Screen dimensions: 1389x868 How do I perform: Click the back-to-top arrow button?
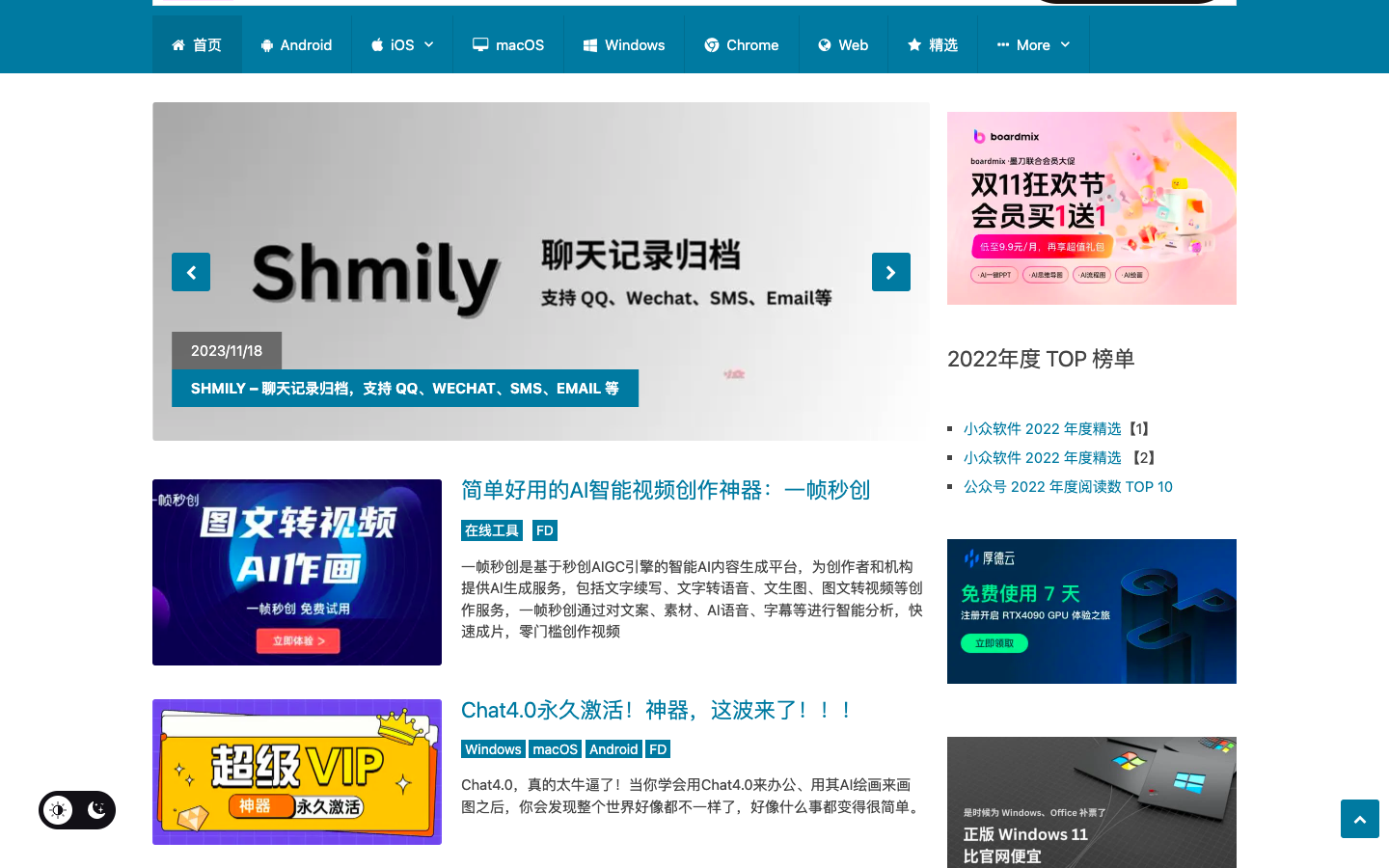[x=1360, y=819]
